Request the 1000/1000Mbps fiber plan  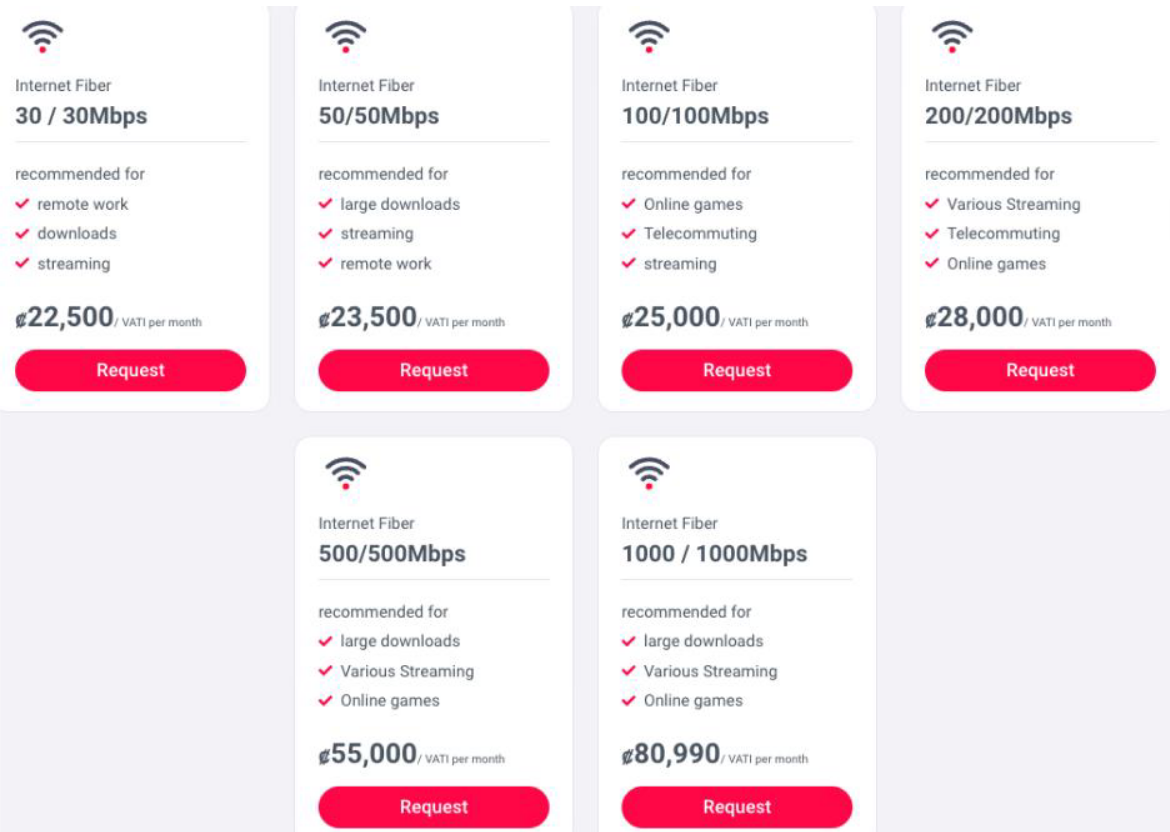[736, 807]
